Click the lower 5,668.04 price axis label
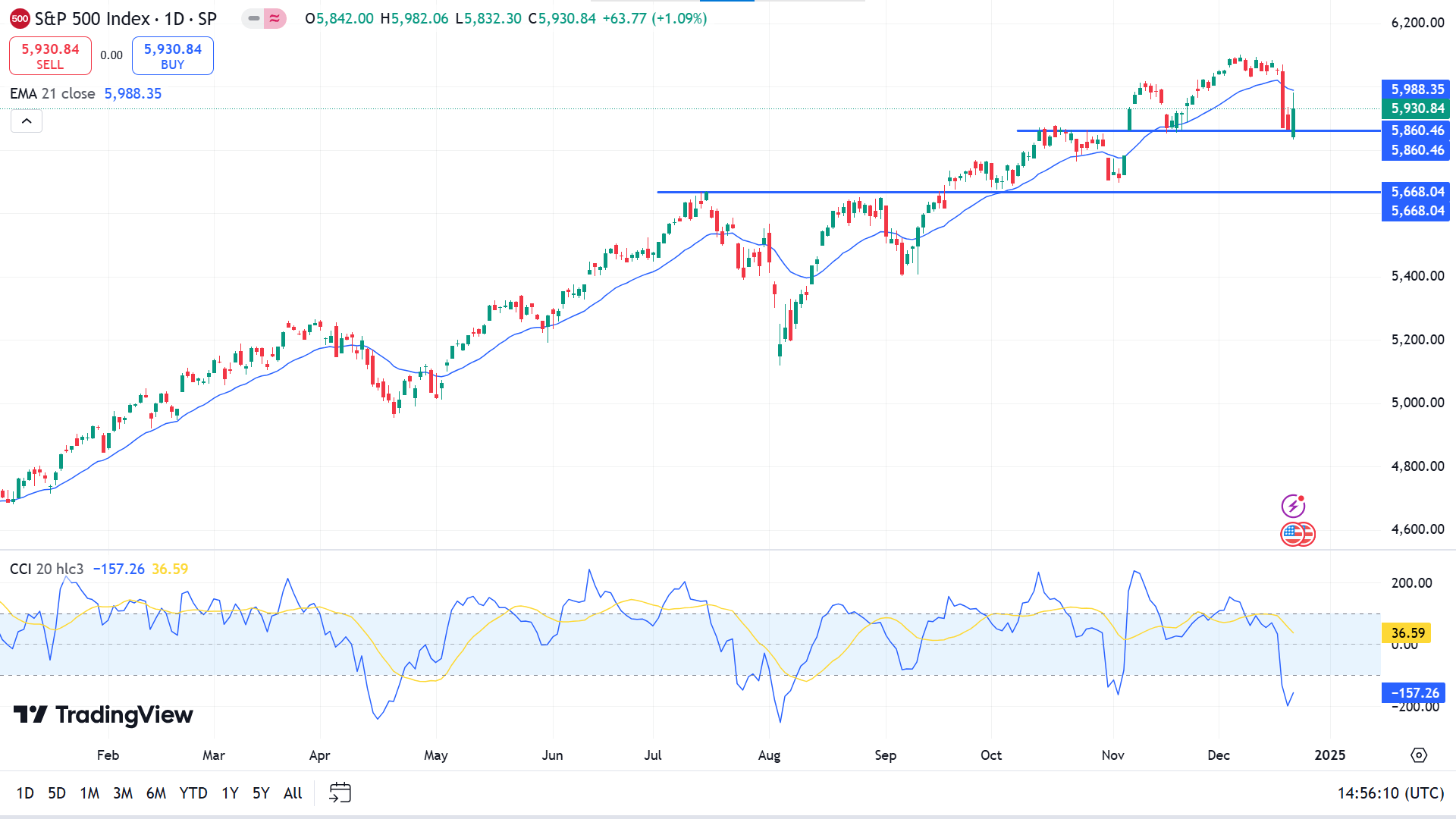Viewport: 1456px width, 819px height. click(1416, 211)
